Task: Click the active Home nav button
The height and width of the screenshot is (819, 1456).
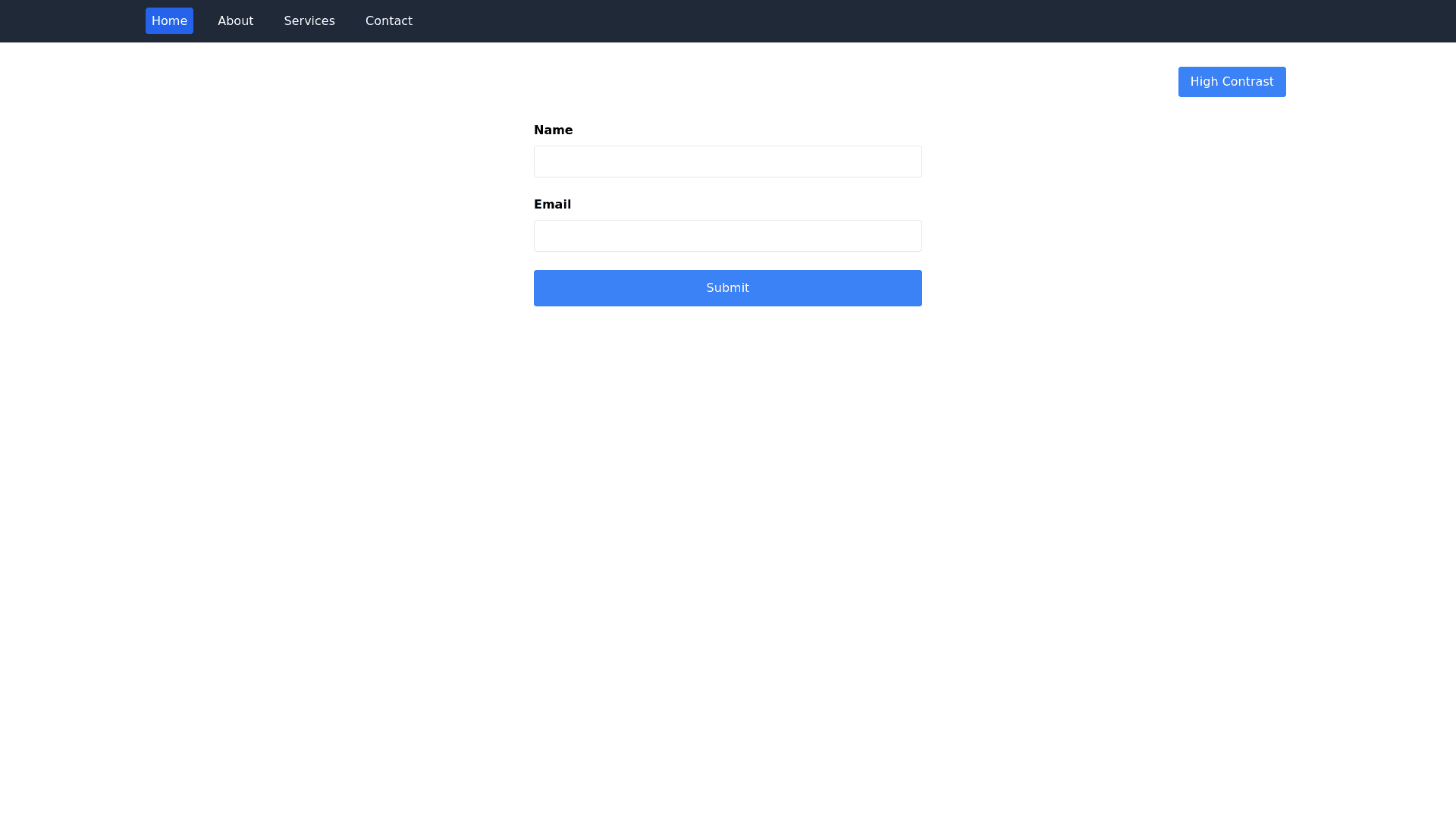Action: (x=169, y=21)
